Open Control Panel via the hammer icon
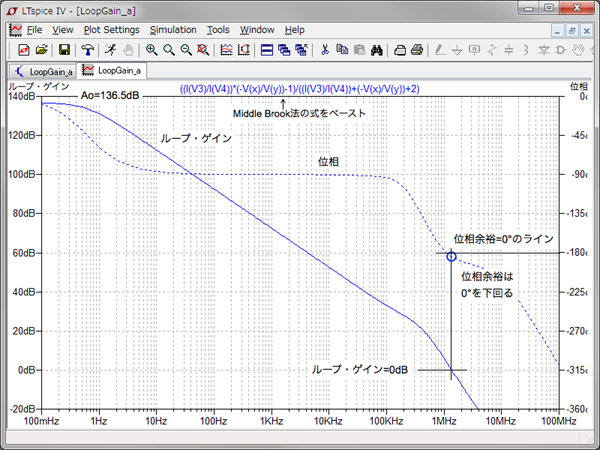 click(87, 49)
